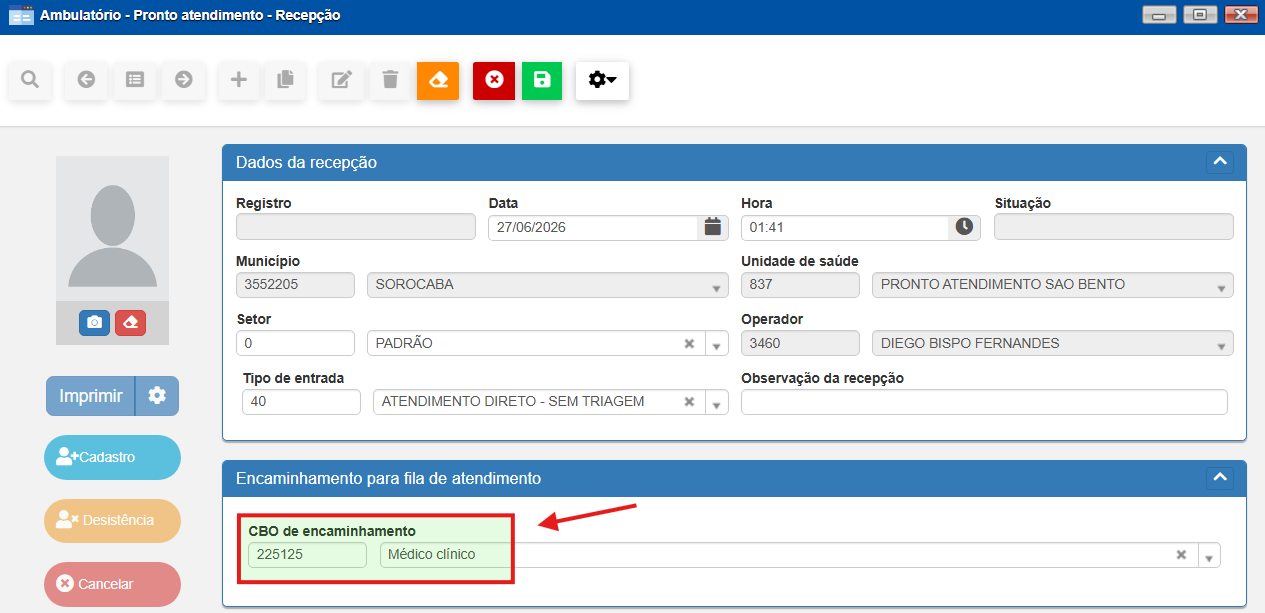1265x613 pixels.
Task: Open the record list icon
Action: [x=135, y=80]
